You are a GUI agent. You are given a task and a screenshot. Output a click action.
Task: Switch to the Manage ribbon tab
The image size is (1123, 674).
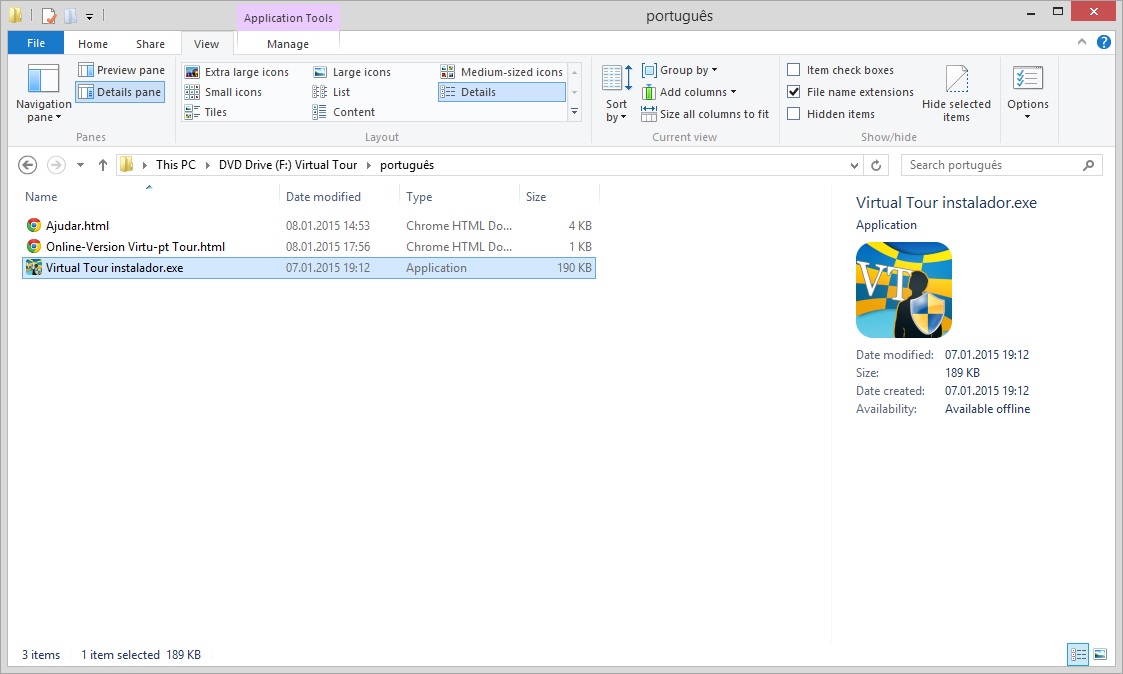click(288, 44)
